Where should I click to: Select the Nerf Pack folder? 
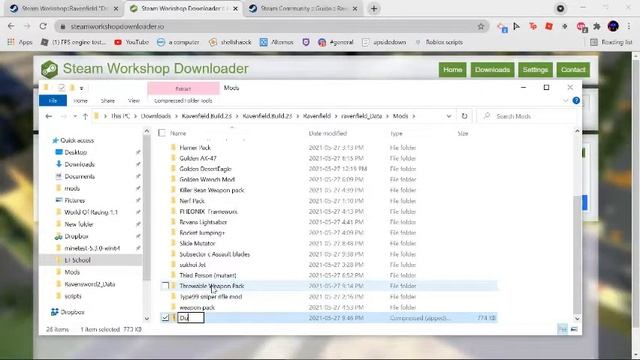[x=192, y=201]
